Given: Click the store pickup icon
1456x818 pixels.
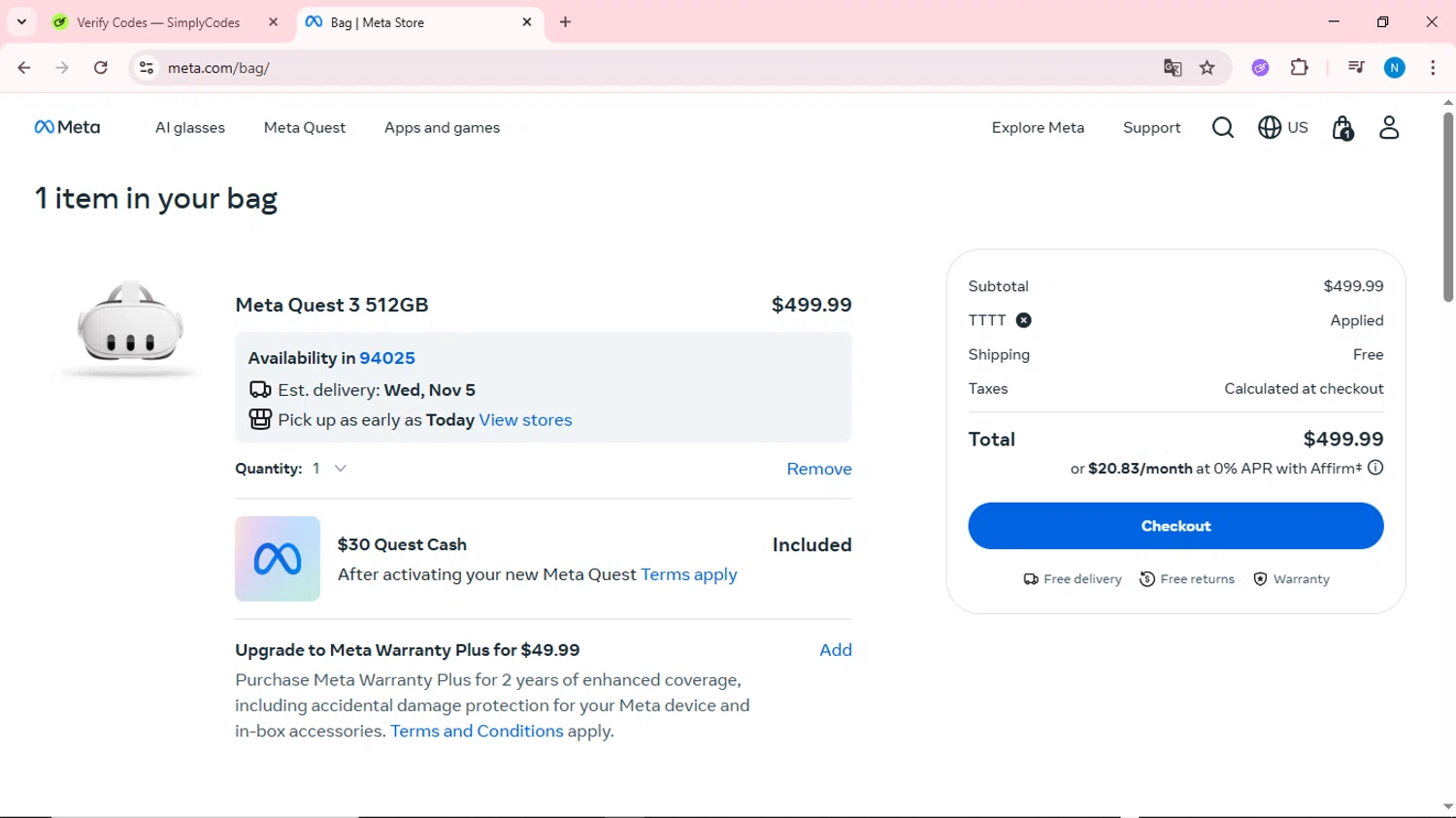Looking at the screenshot, I should (x=260, y=419).
